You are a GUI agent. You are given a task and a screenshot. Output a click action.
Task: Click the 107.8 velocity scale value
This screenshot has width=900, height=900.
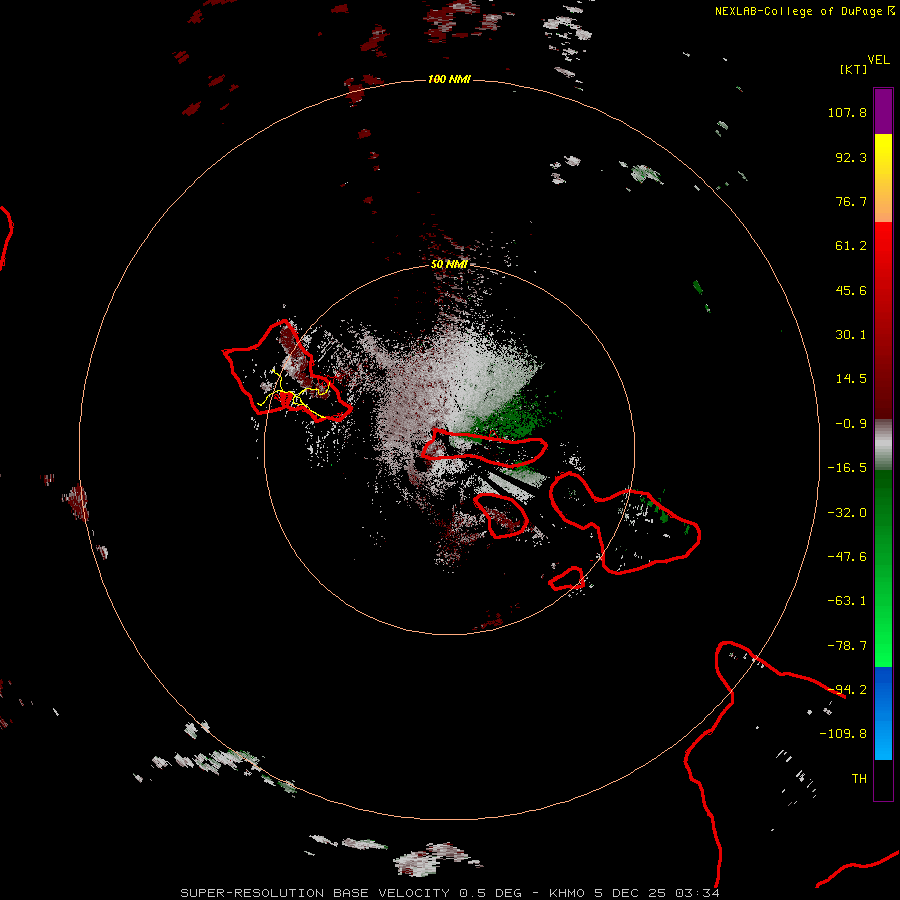tap(847, 112)
